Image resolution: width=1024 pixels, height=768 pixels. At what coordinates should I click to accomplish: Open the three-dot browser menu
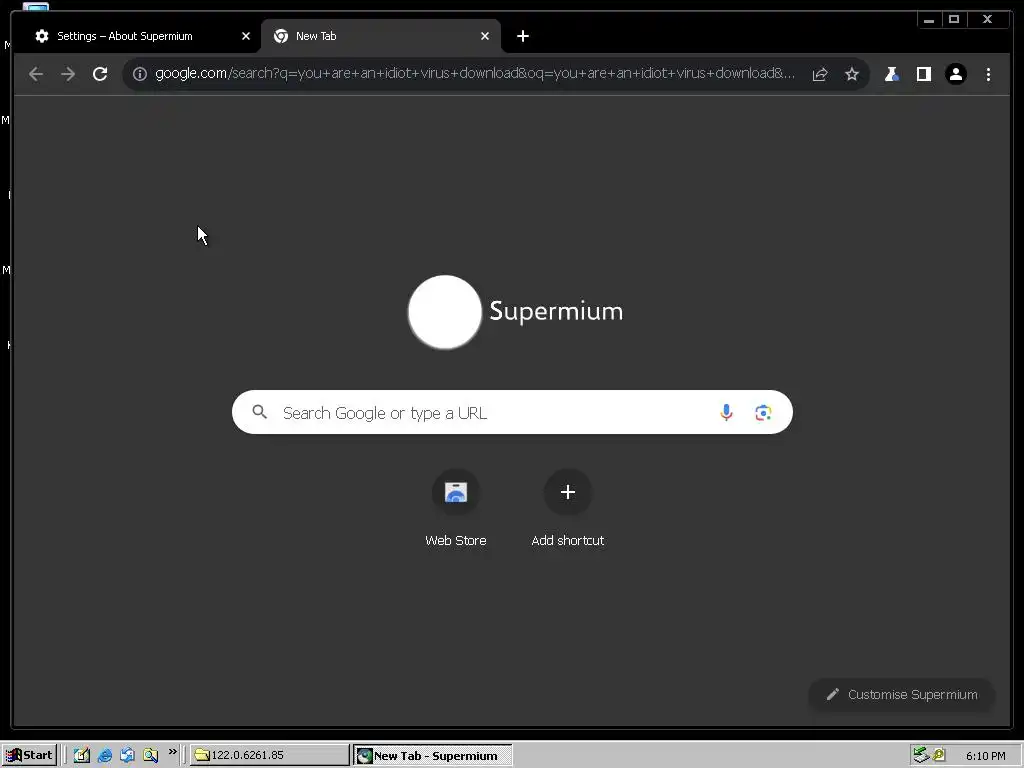[988, 74]
